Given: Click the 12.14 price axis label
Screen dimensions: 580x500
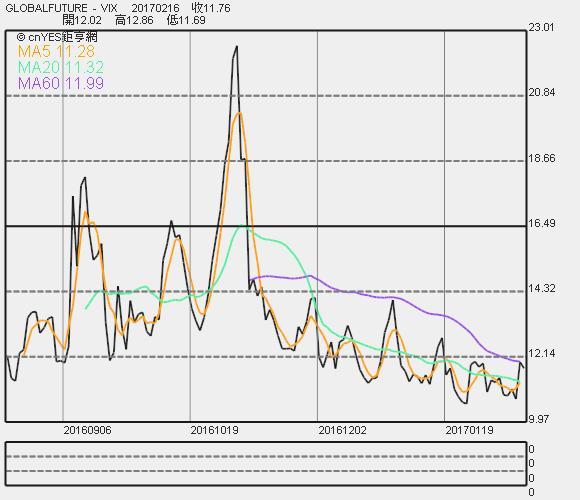Looking at the screenshot, I should [x=542, y=353].
